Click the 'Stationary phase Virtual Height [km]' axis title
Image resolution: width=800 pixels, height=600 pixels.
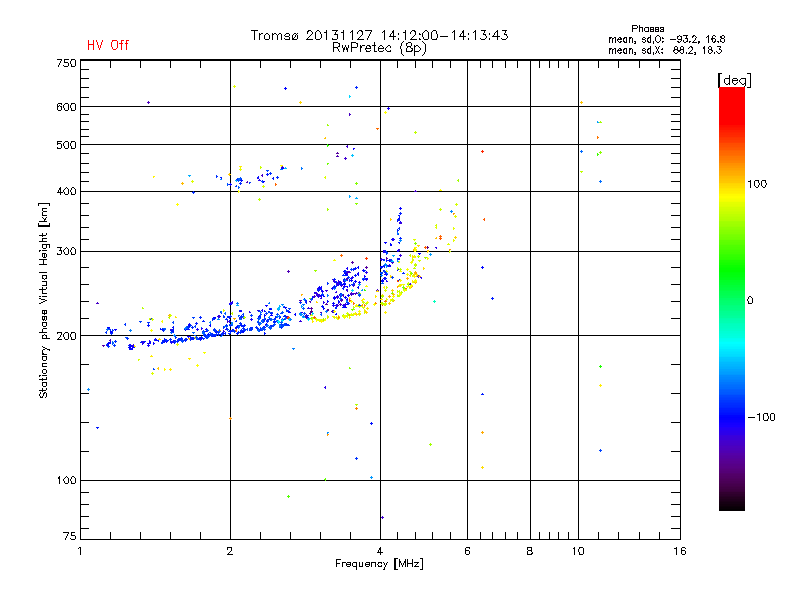click(44, 300)
